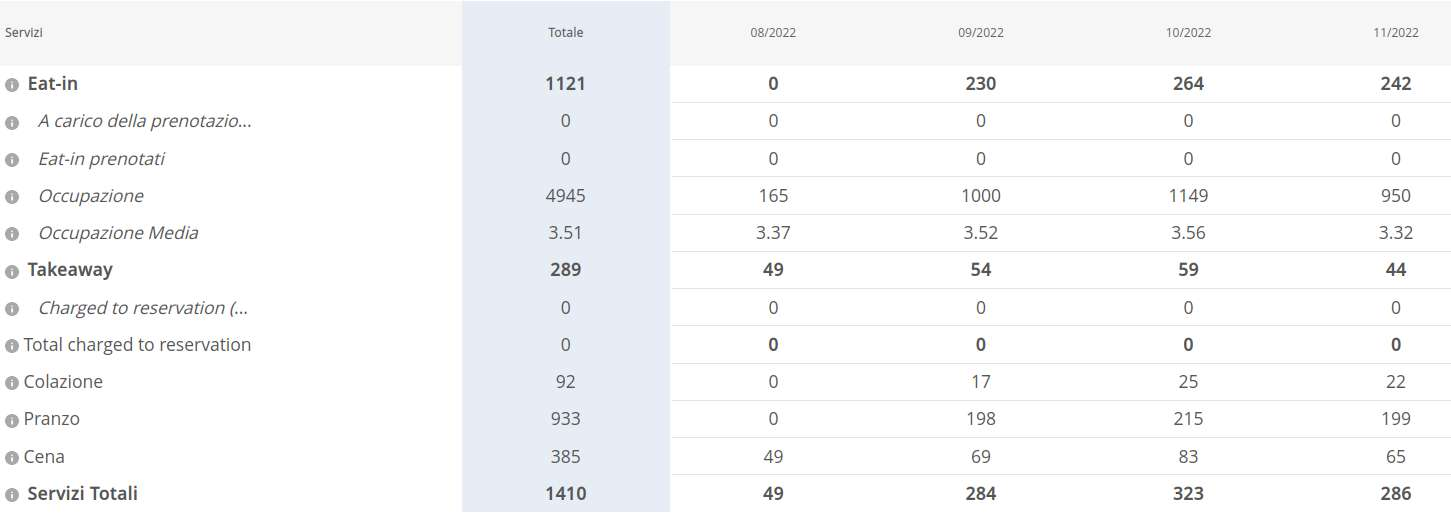Select the Totale column header

point(565,32)
